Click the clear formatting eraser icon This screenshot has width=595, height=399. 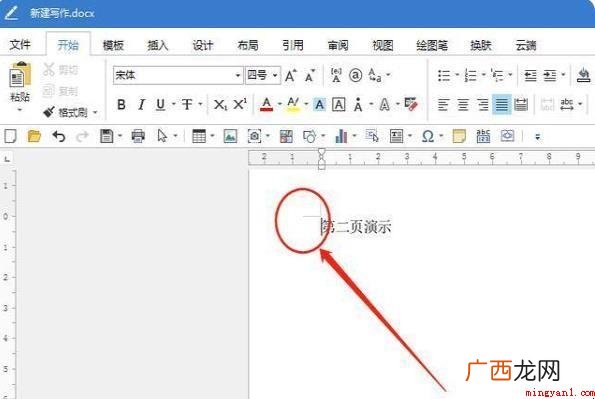point(411,104)
